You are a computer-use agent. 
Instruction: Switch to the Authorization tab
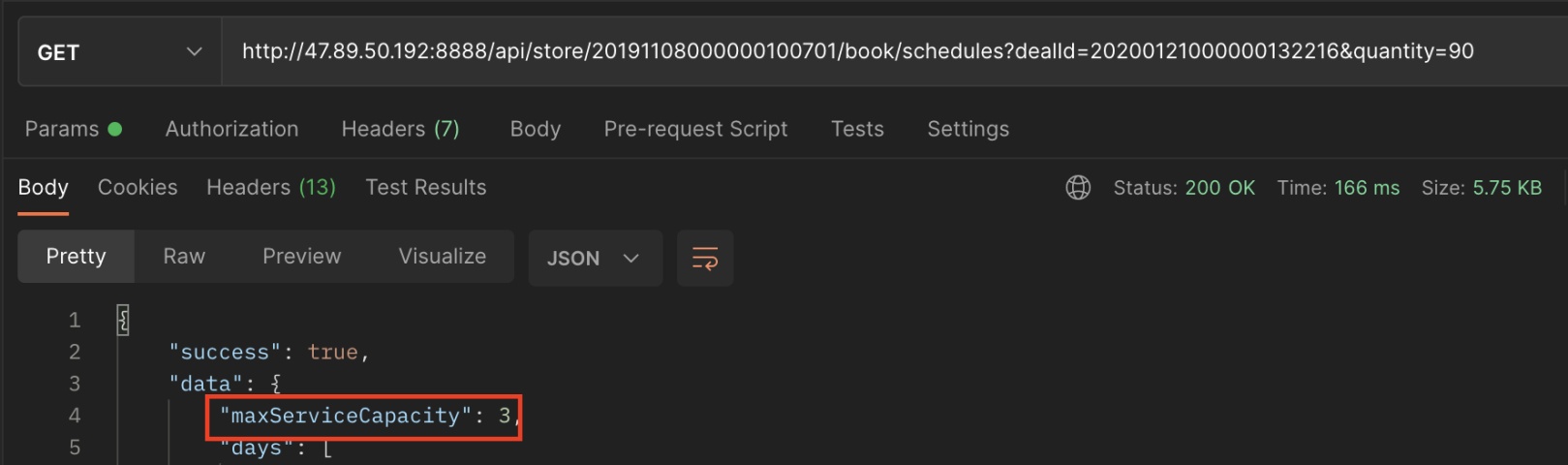click(231, 129)
